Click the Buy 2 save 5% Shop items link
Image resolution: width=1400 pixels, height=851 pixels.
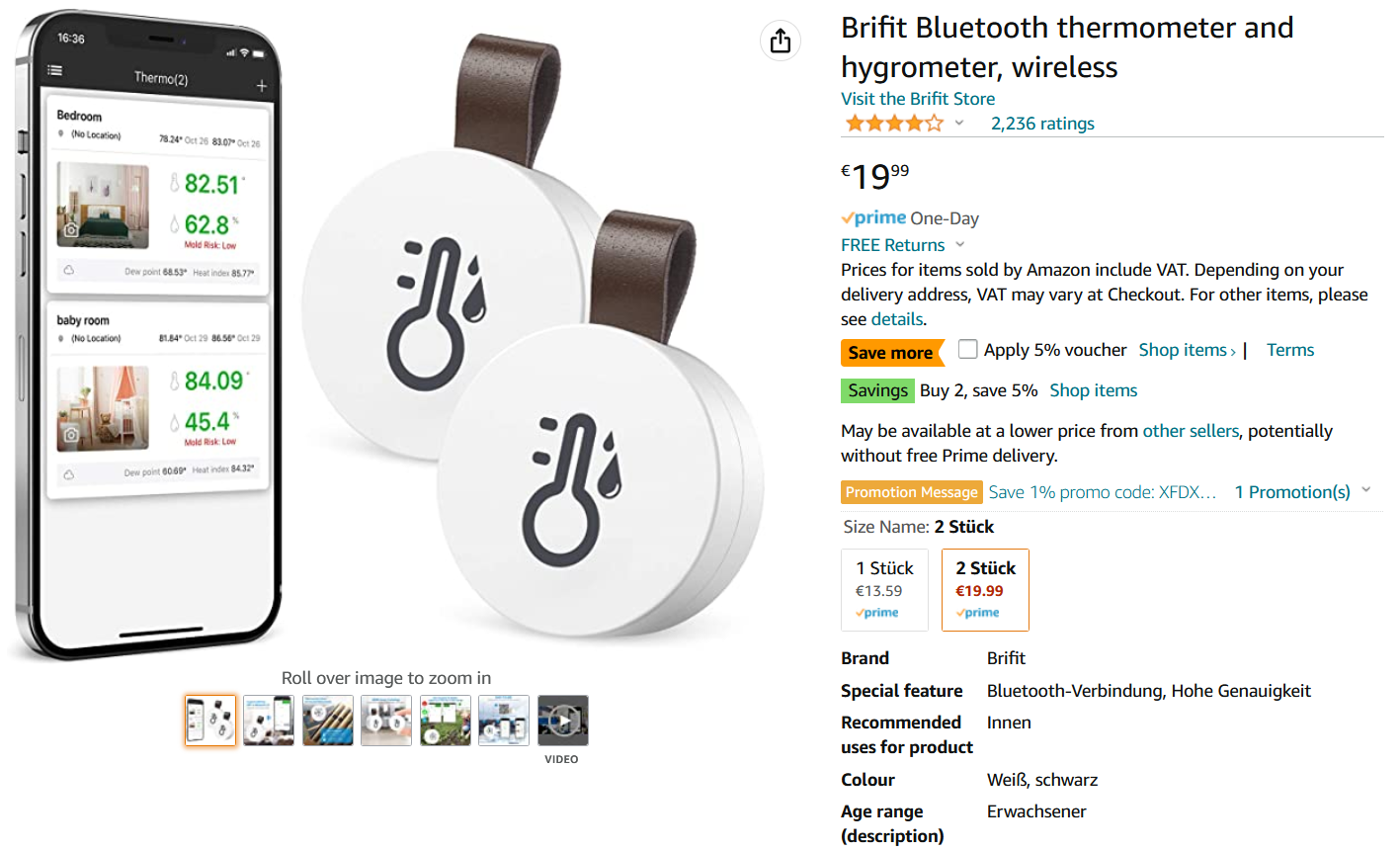point(1093,390)
